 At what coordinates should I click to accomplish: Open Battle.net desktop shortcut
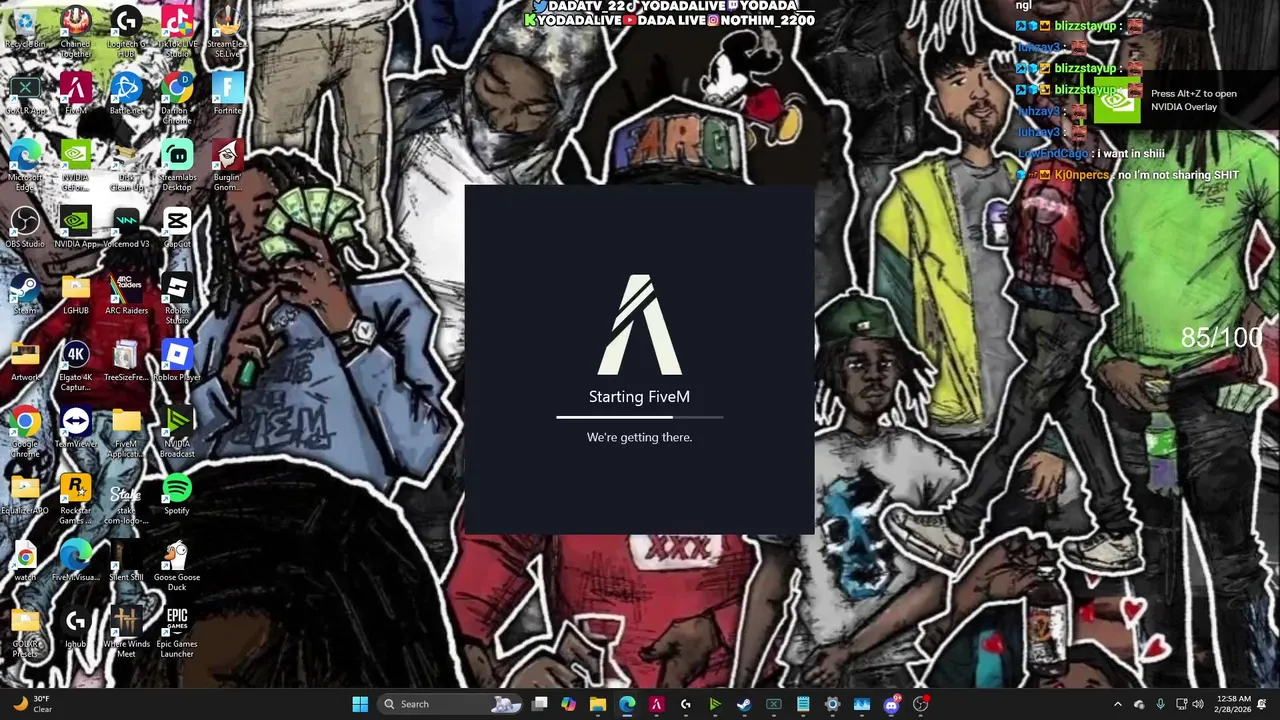point(126,95)
